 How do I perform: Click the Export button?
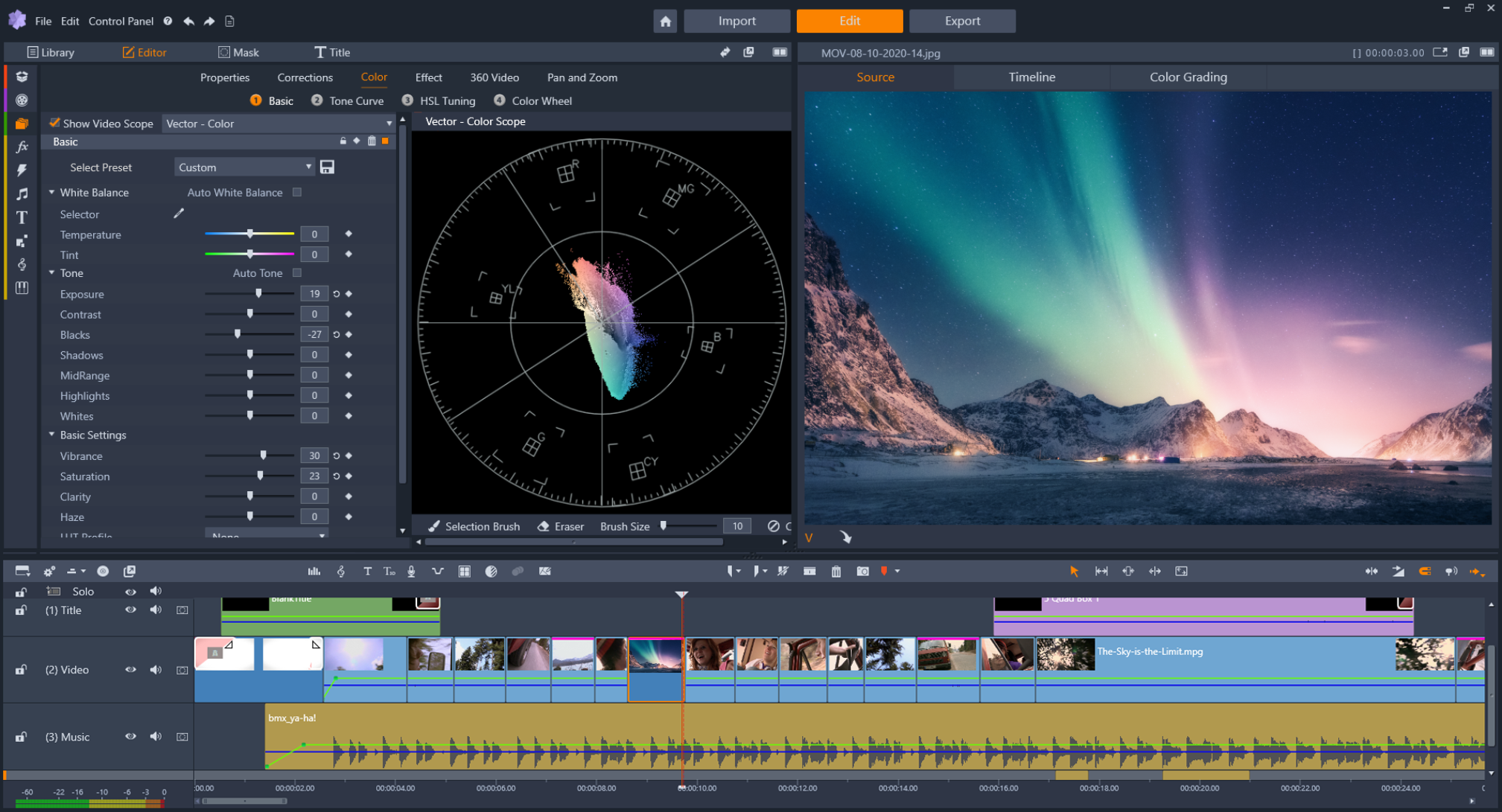tap(961, 21)
